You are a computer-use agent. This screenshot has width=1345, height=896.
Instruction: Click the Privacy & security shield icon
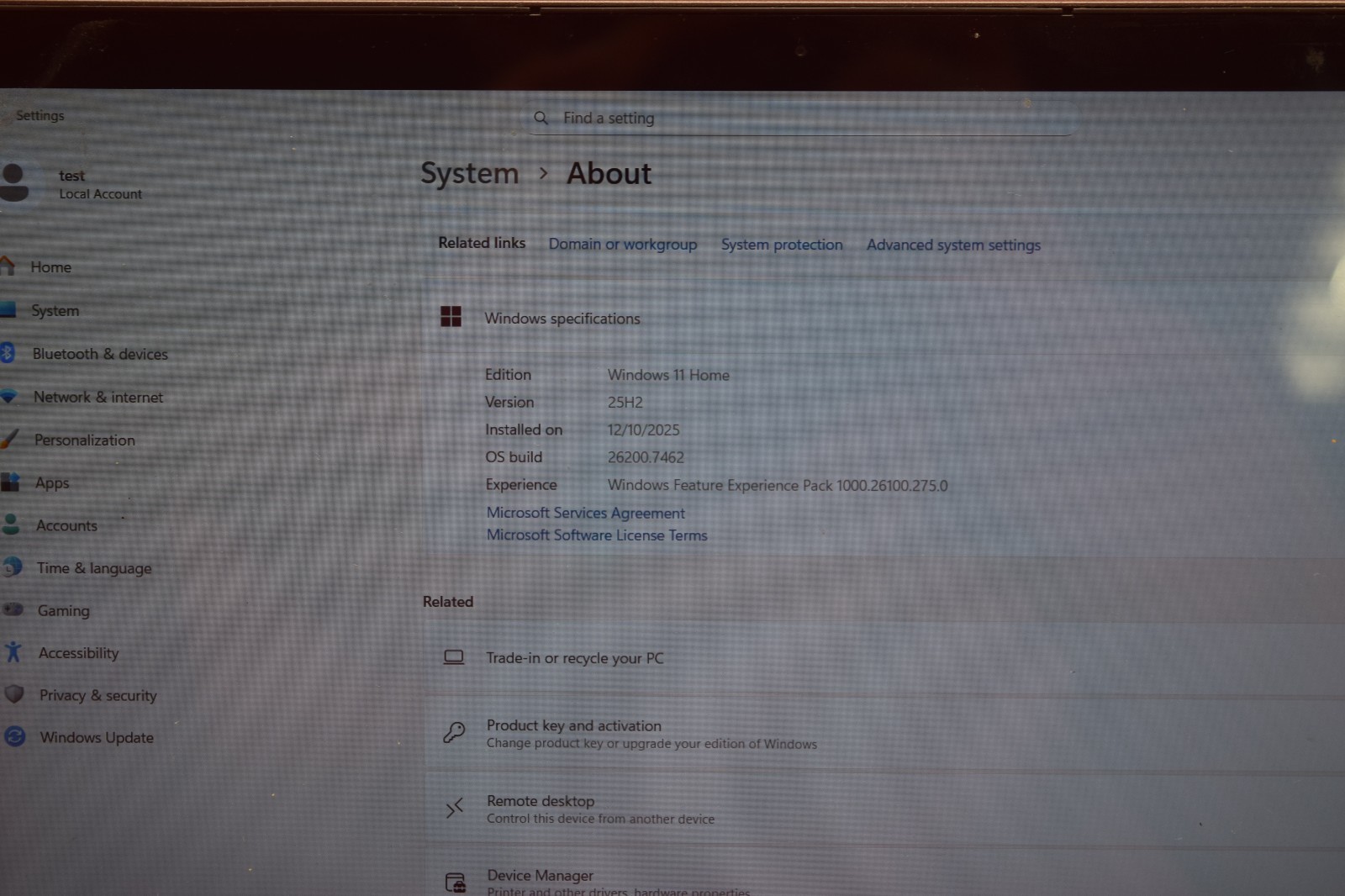tap(14, 694)
